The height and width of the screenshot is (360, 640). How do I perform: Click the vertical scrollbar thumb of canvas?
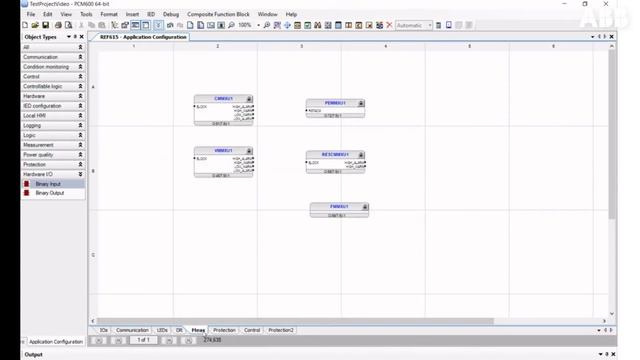click(612, 135)
